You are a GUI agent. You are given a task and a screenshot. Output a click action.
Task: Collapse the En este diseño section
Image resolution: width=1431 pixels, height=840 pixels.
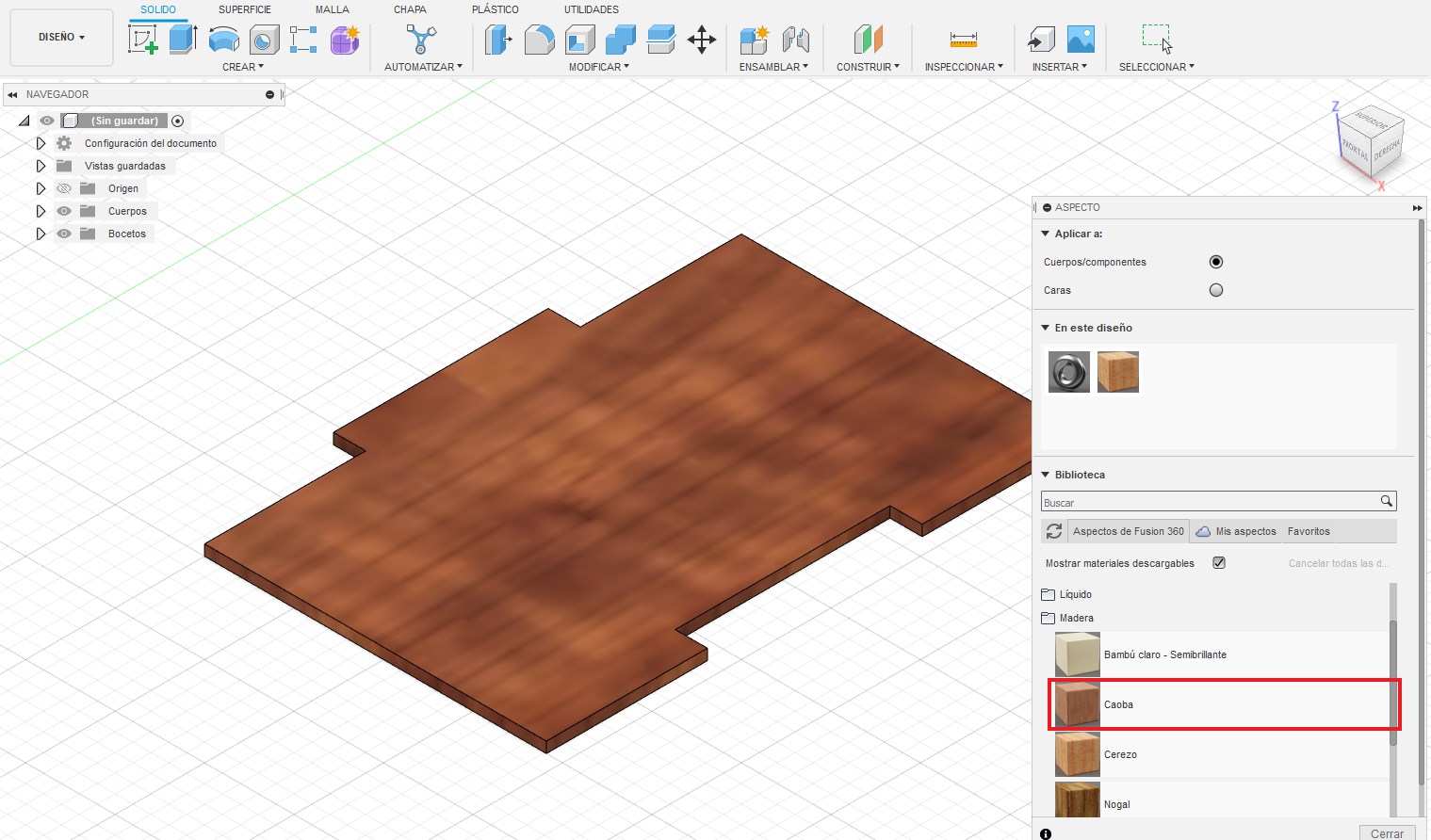(1045, 328)
